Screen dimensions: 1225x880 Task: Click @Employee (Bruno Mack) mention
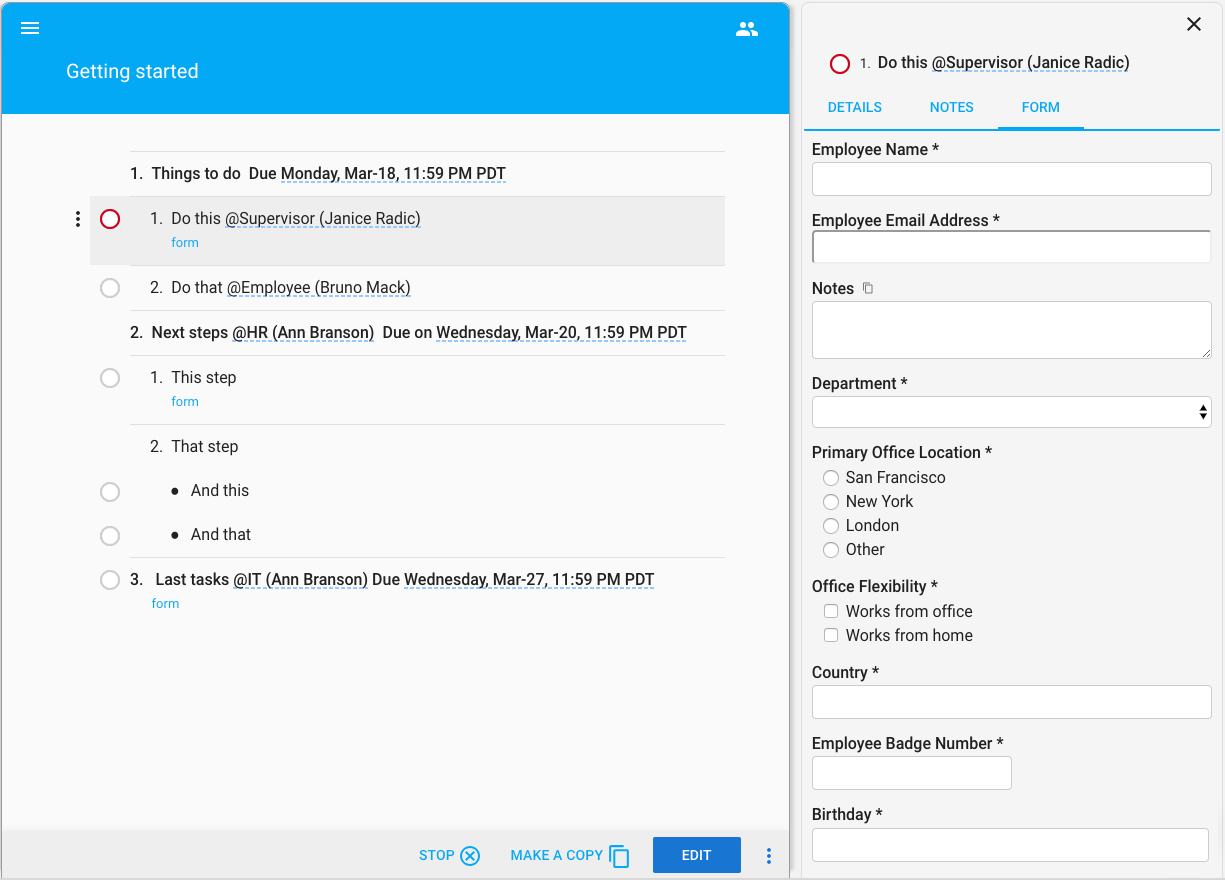[x=319, y=288]
